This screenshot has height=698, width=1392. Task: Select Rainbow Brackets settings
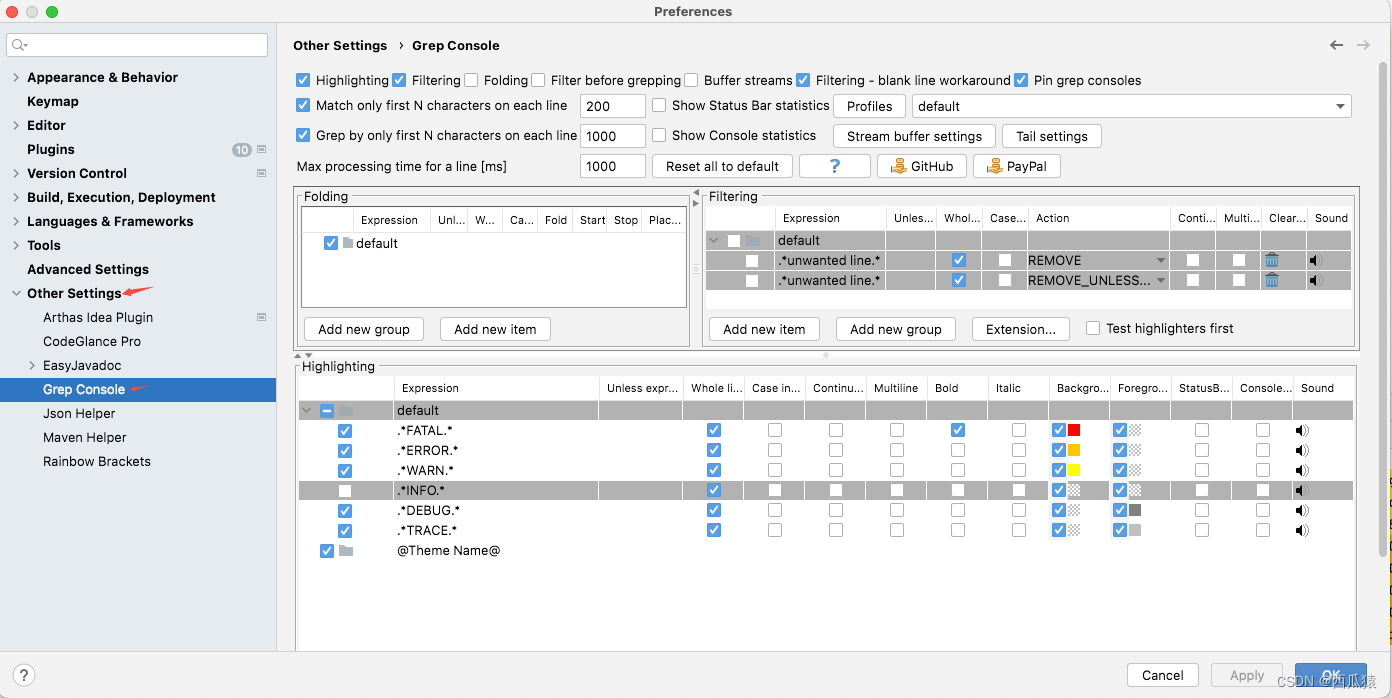point(97,461)
